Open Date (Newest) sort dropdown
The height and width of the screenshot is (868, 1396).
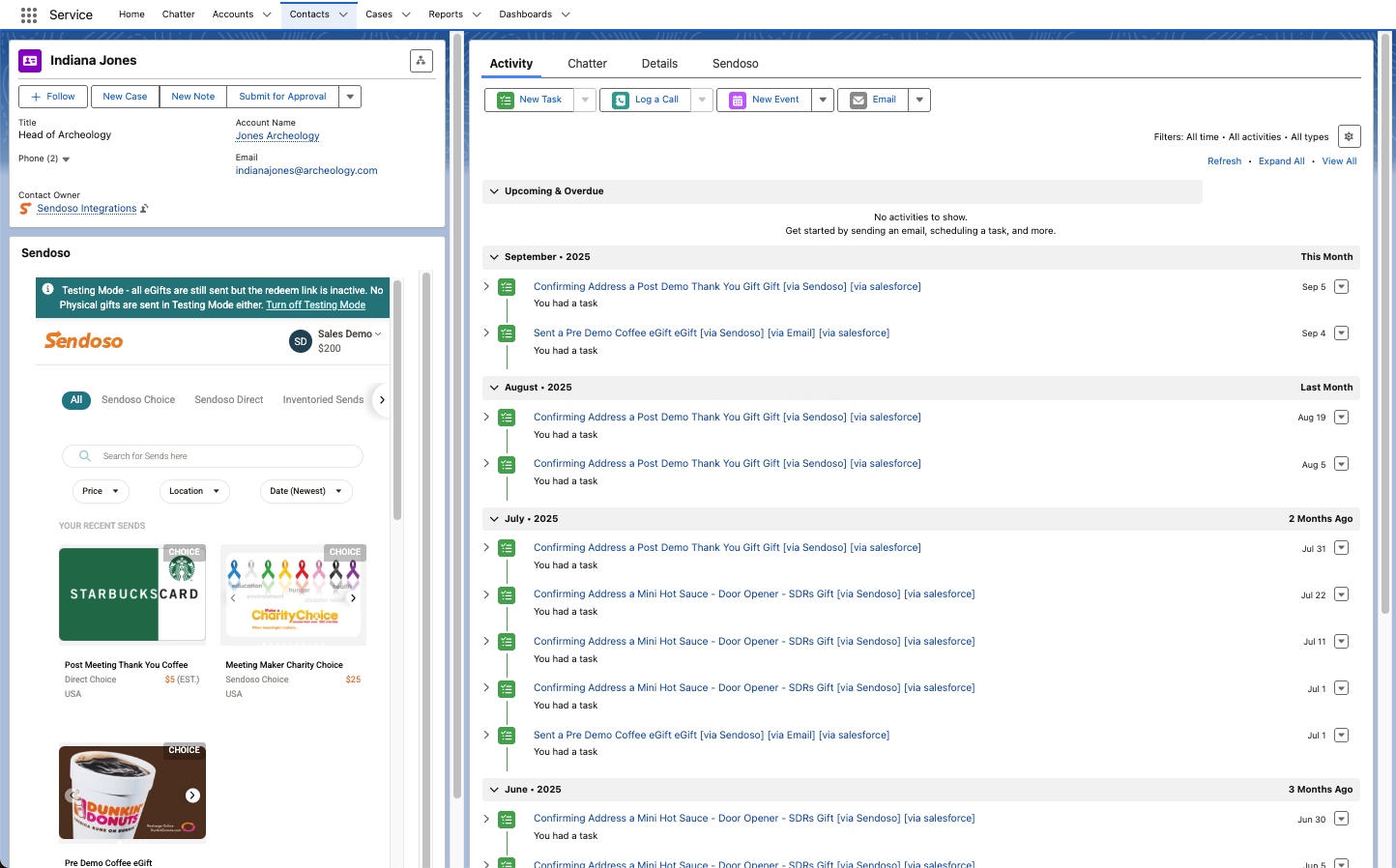point(306,491)
